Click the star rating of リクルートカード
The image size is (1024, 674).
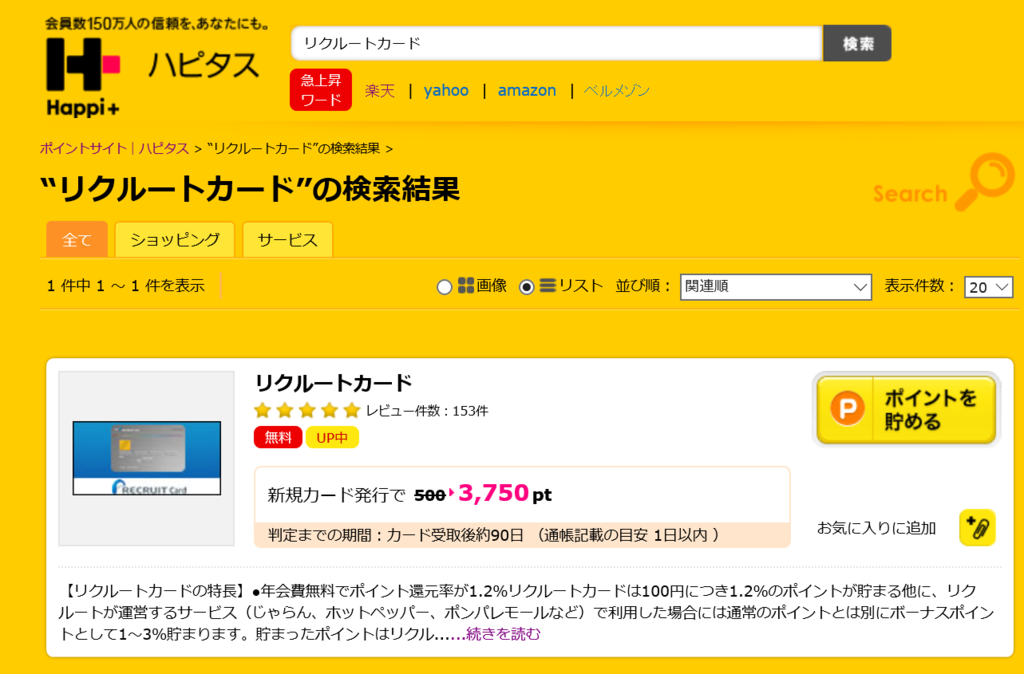[307, 410]
